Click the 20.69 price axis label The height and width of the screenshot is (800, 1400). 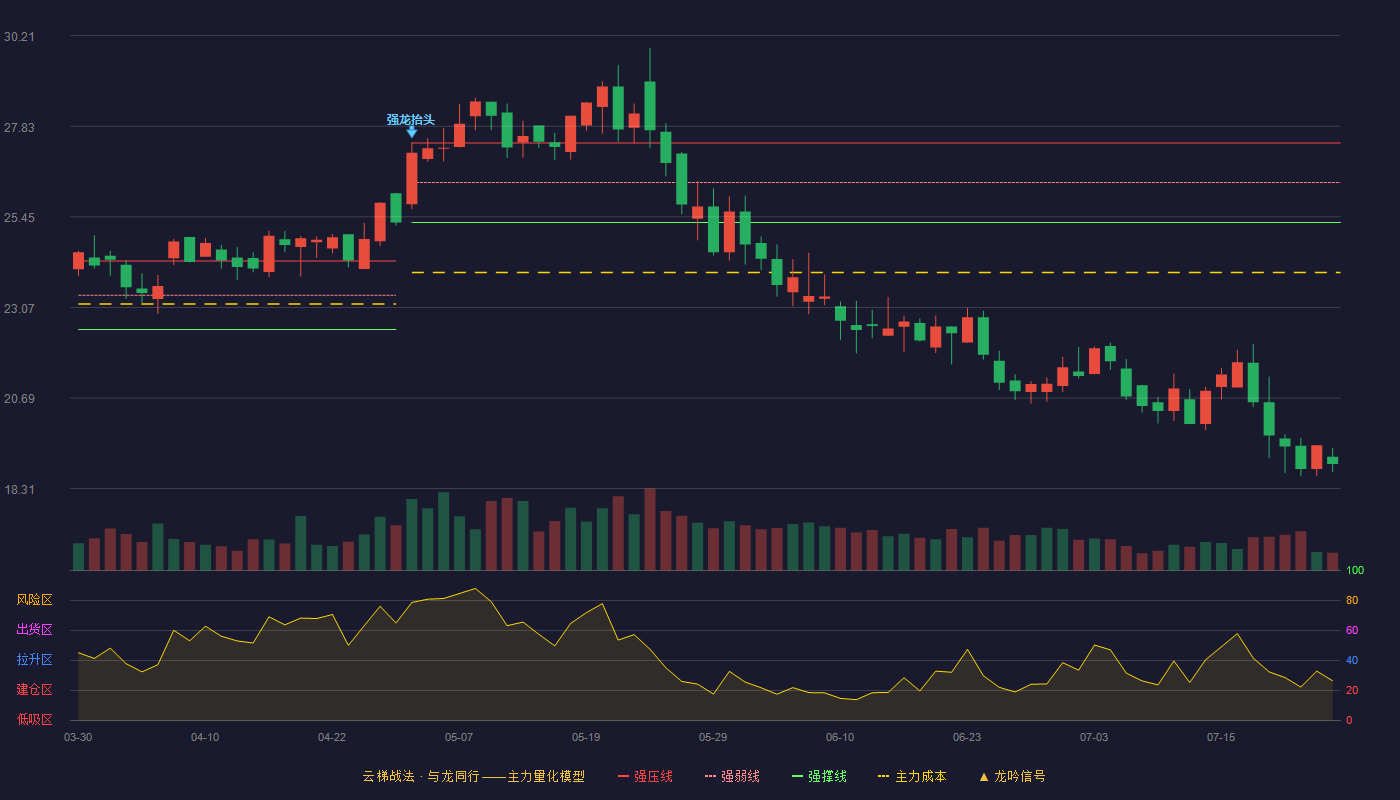click(x=19, y=399)
